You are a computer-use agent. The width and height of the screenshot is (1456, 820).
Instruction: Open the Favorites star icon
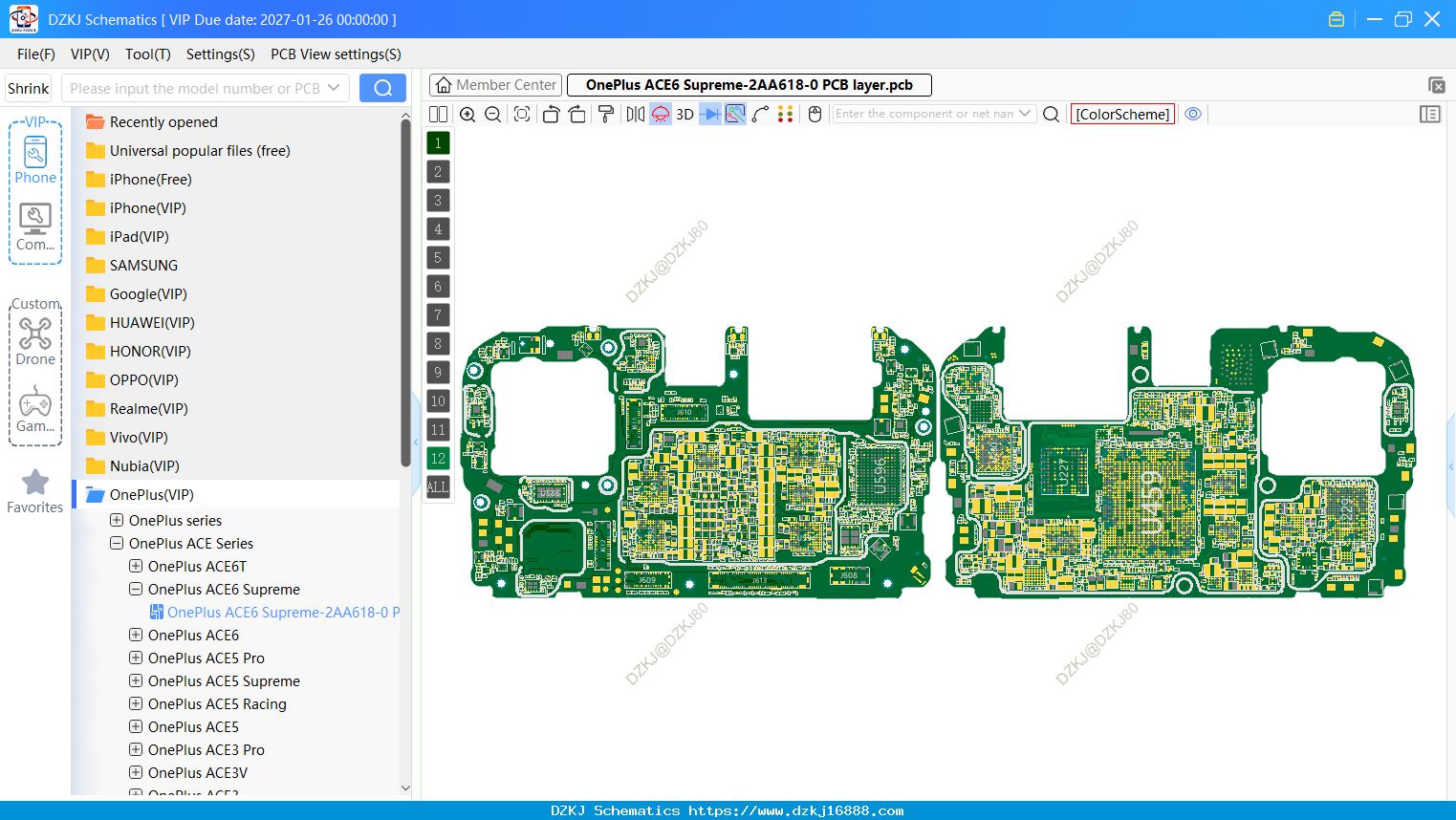35,491
